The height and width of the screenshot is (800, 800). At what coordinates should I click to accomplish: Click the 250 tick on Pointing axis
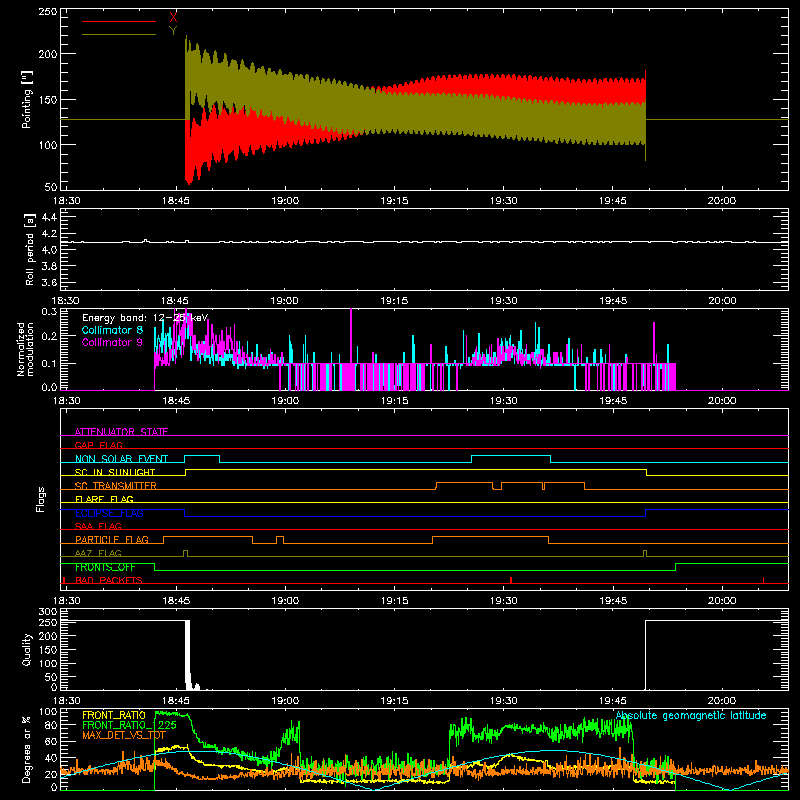[x=47, y=11]
